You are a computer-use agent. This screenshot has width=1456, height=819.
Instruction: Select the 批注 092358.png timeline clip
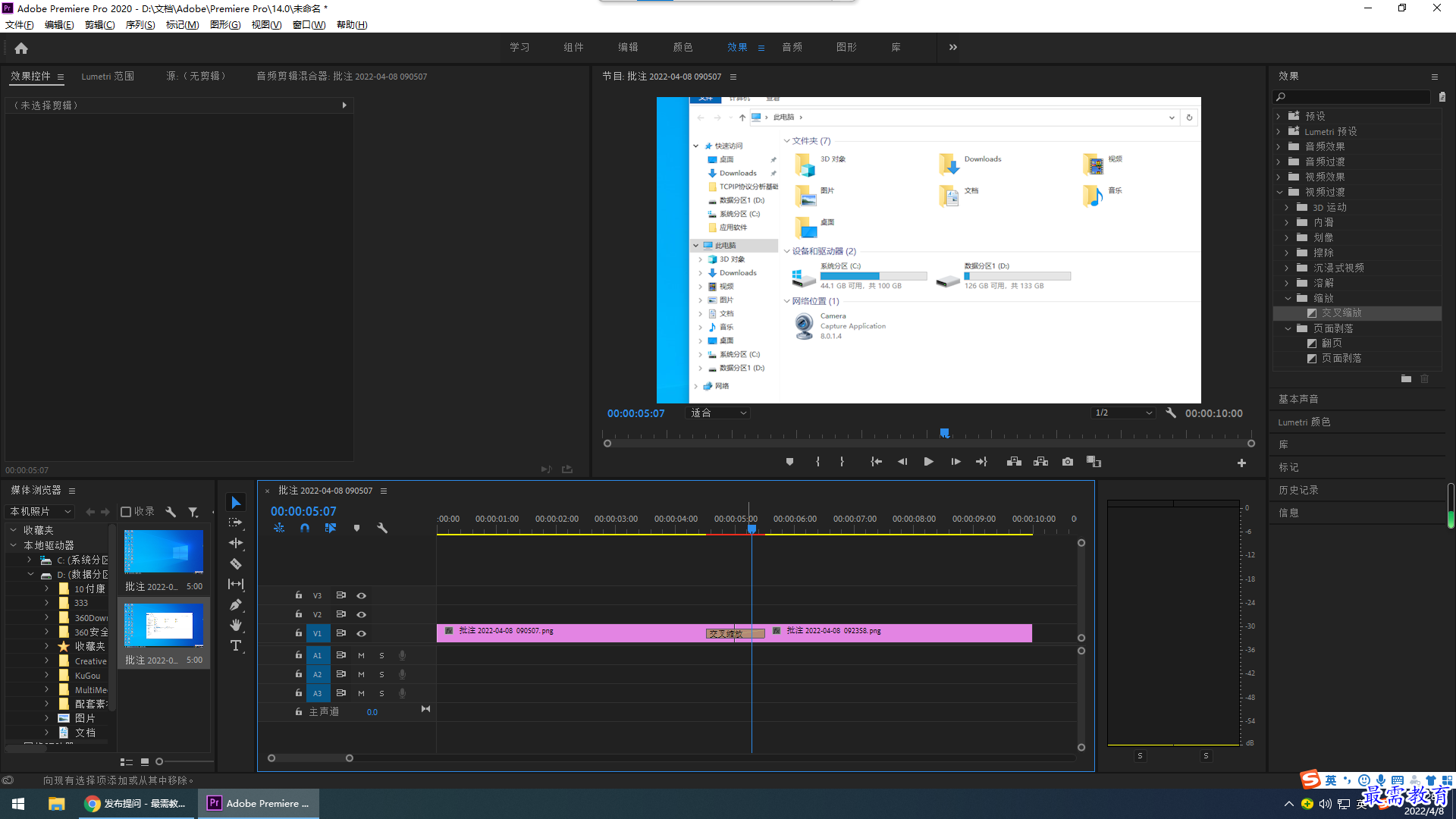point(899,633)
